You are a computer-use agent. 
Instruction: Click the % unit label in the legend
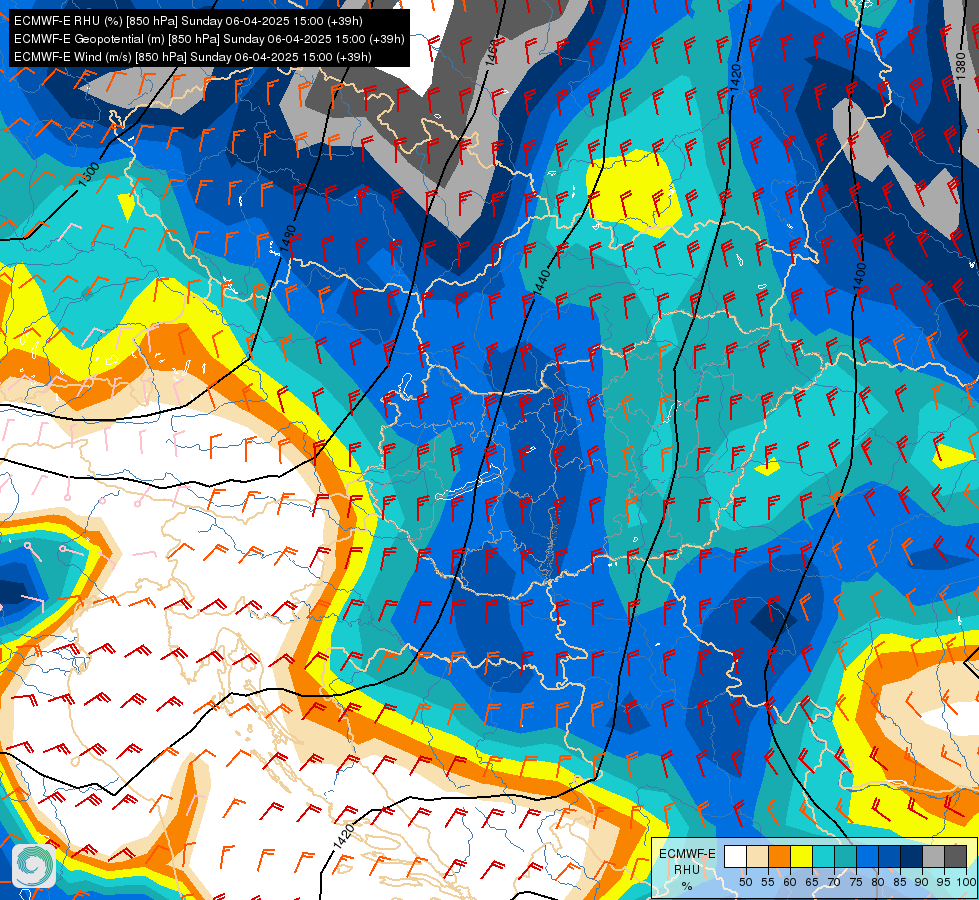pos(687,886)
